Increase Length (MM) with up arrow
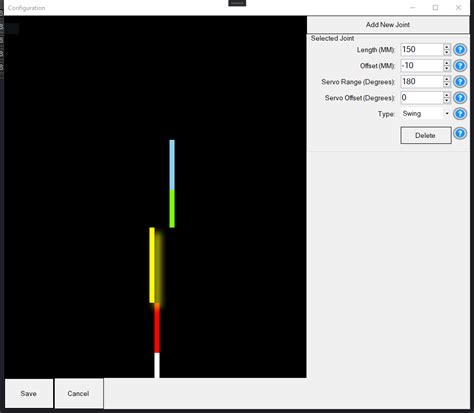 [x=447, y=47]
